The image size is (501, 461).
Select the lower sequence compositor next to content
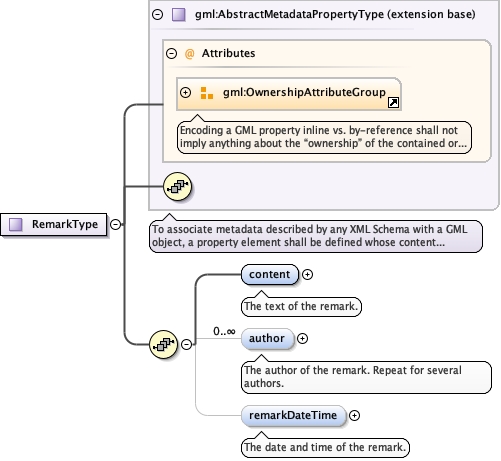click(x=163, y=344)
